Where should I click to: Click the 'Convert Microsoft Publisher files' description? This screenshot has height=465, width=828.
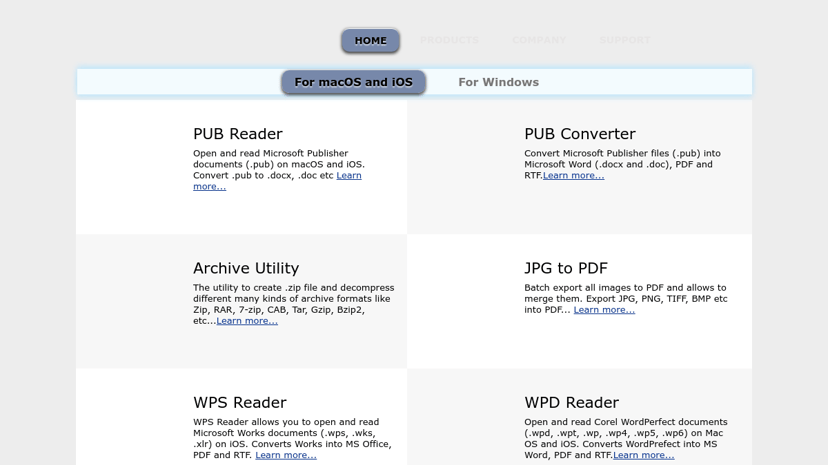click(x=623, y=165)
